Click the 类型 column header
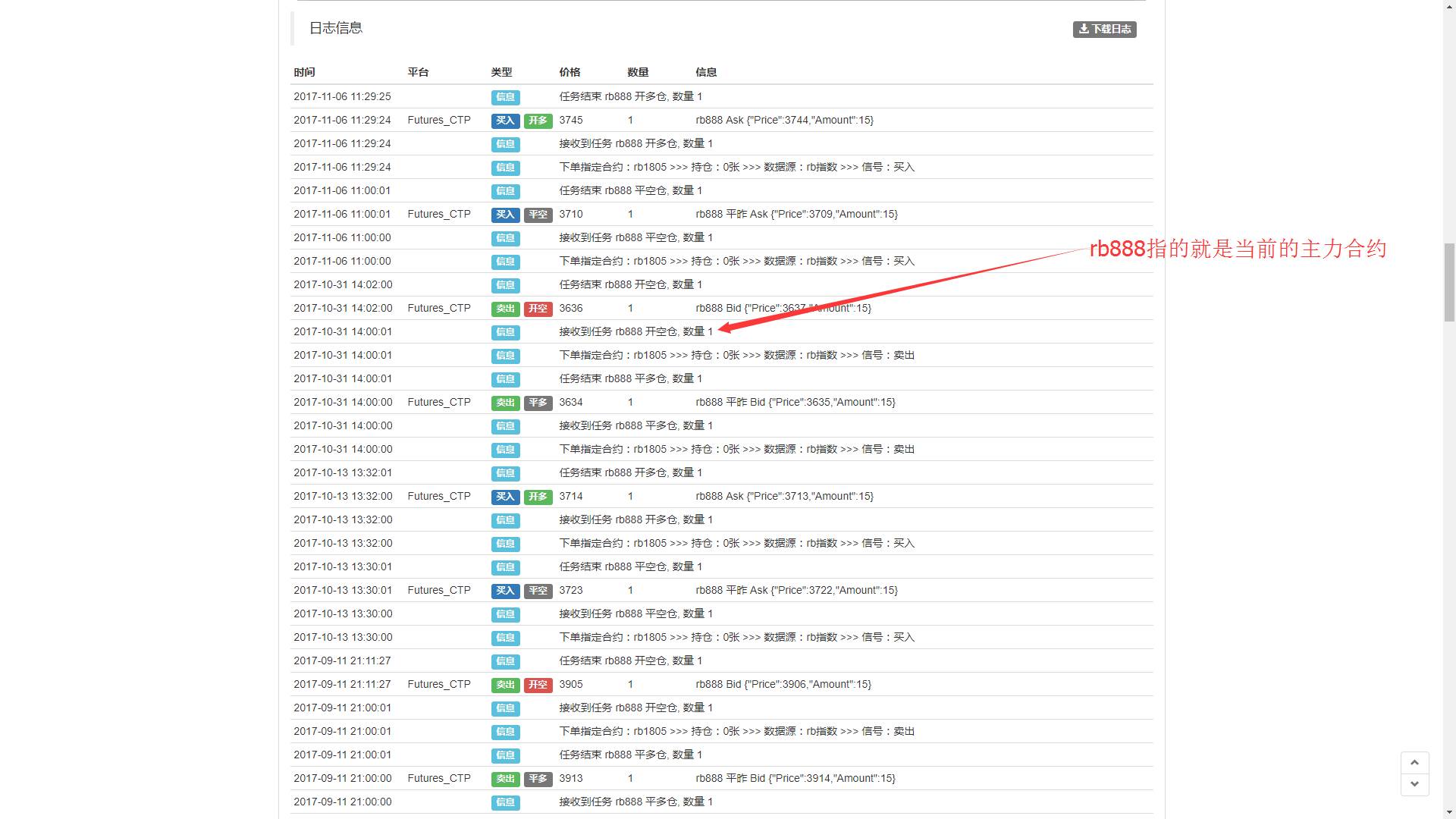This screenshot has height=819, width=1456. [501, 72]
